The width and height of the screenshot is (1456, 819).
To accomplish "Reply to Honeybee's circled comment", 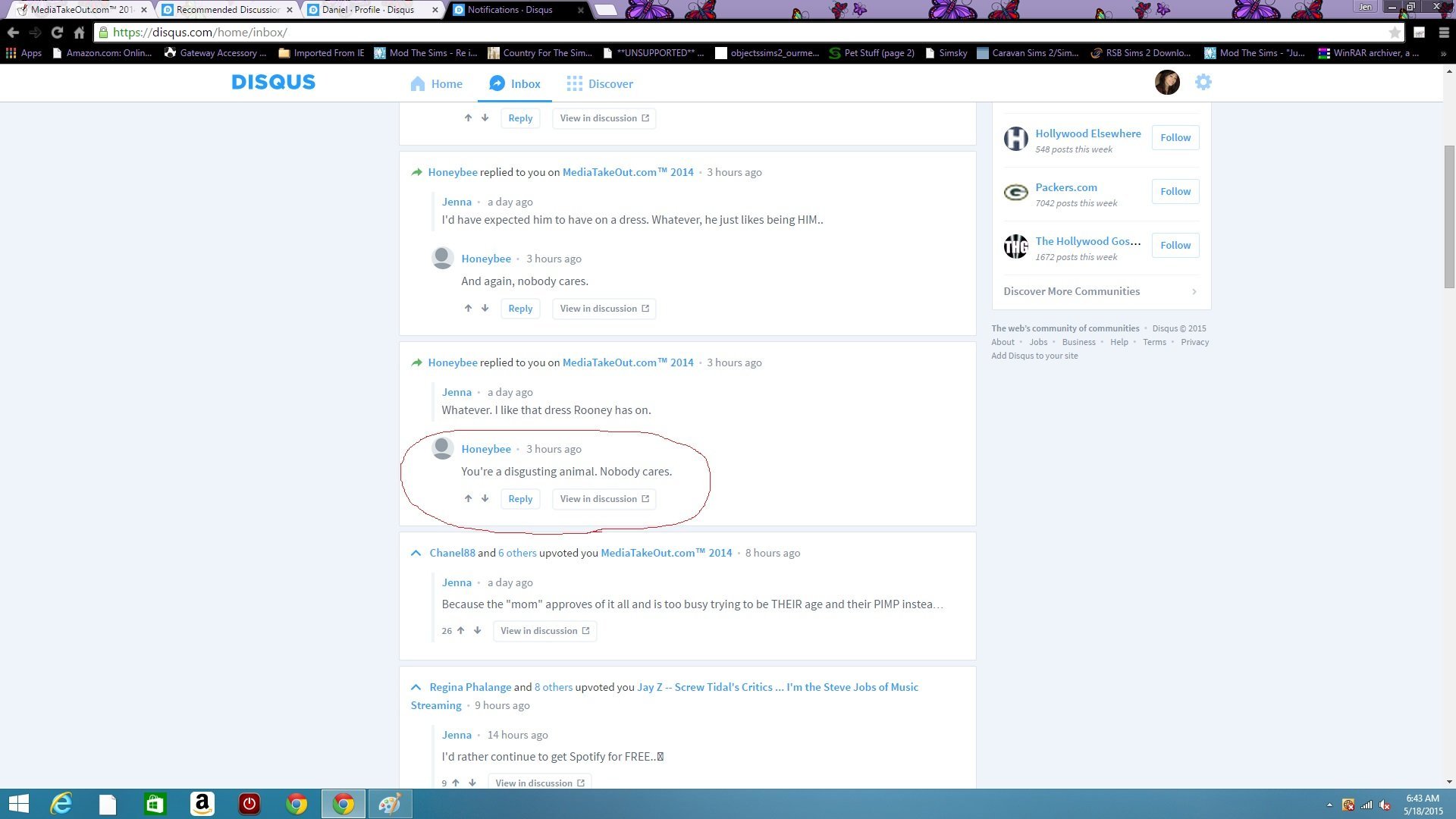I will [x=520, y=498].
